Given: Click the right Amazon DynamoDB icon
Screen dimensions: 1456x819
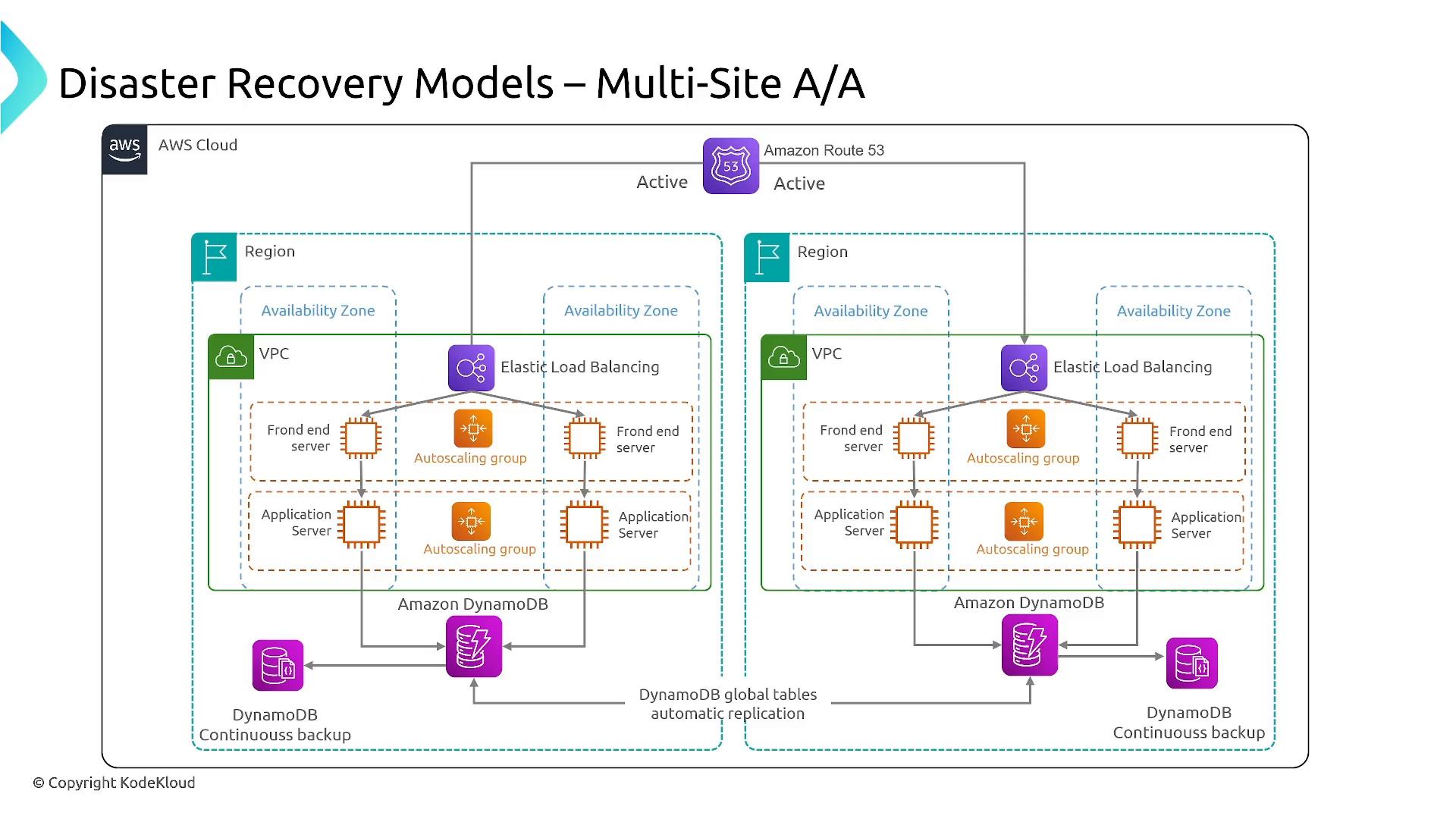Looking at the screenshot, I should (x=1030, y=645).
